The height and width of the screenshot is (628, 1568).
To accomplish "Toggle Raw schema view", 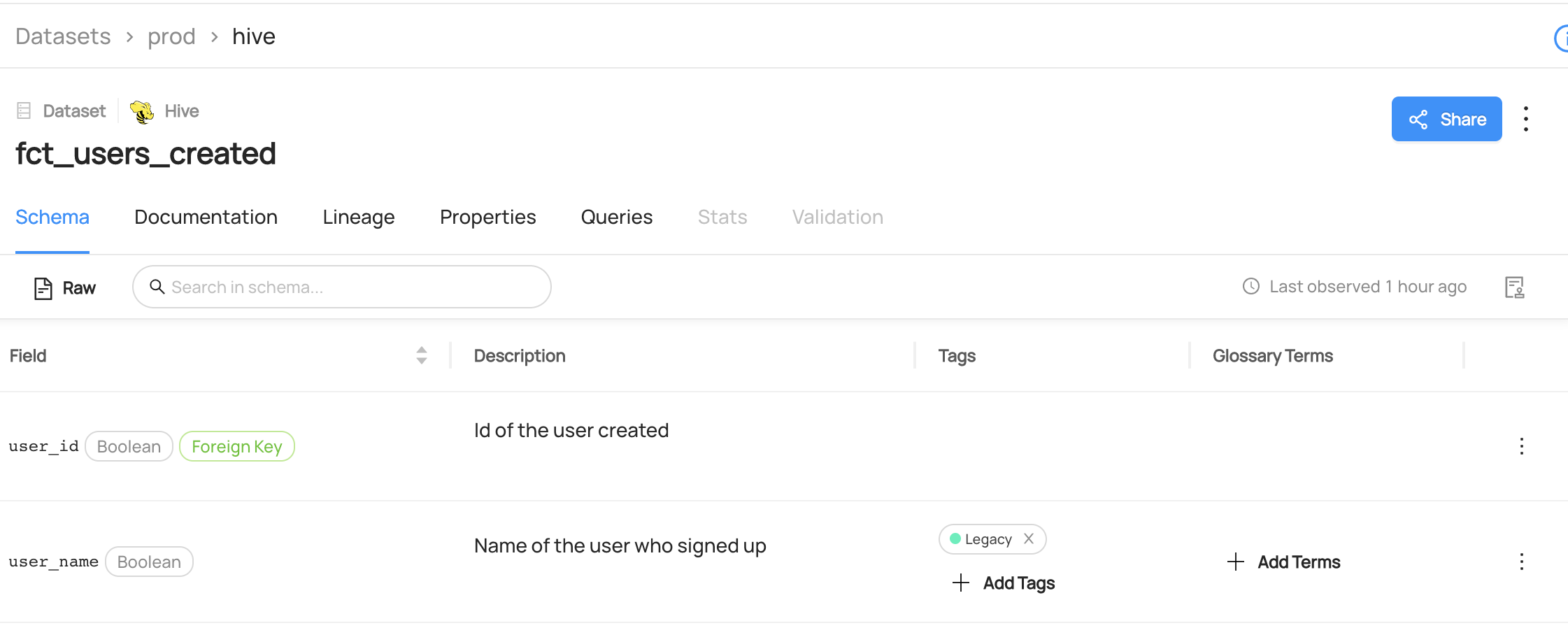I will (x=65, y=288).
